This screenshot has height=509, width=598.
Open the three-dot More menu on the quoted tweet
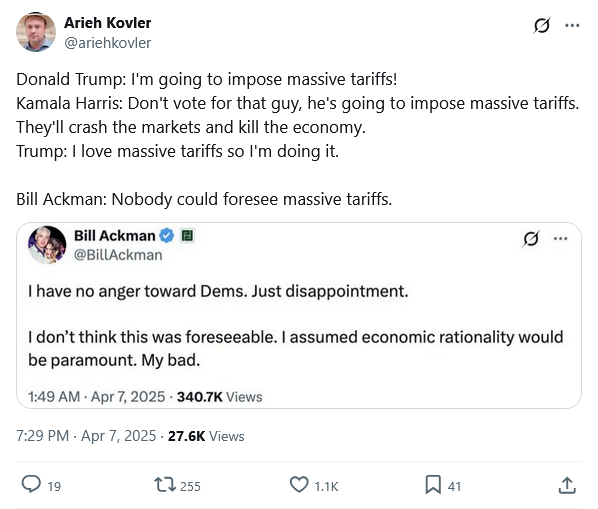tap(560, 239)
